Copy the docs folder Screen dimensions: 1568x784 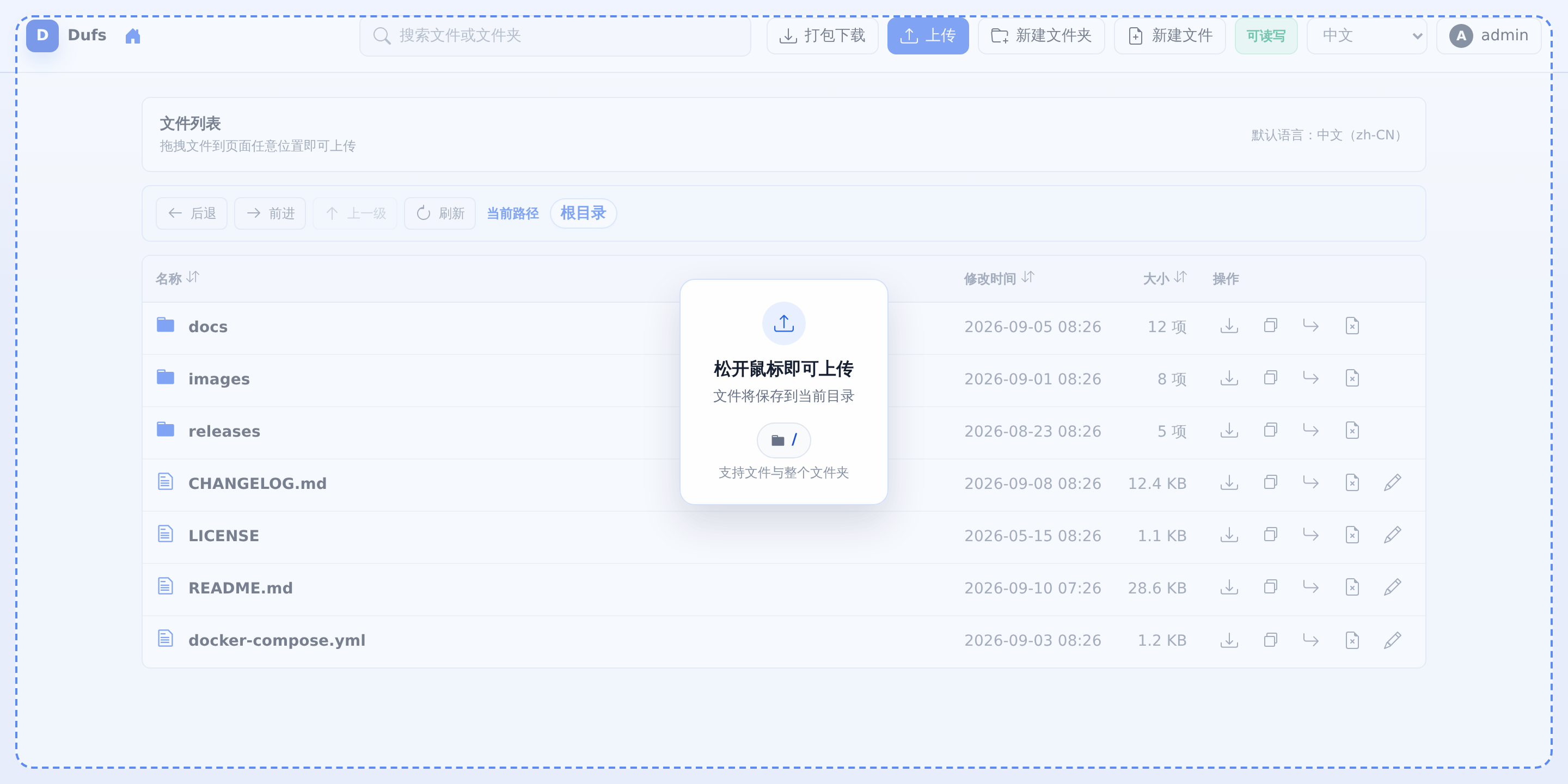(1270, 326)
